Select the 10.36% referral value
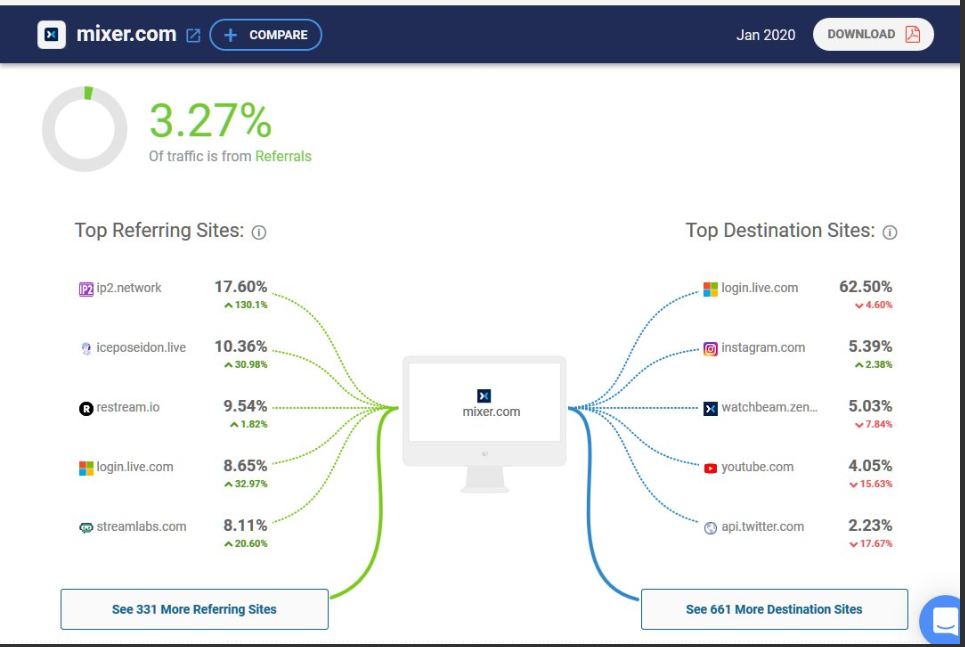The width and height of the screenshot is (965, 647). 241,347
